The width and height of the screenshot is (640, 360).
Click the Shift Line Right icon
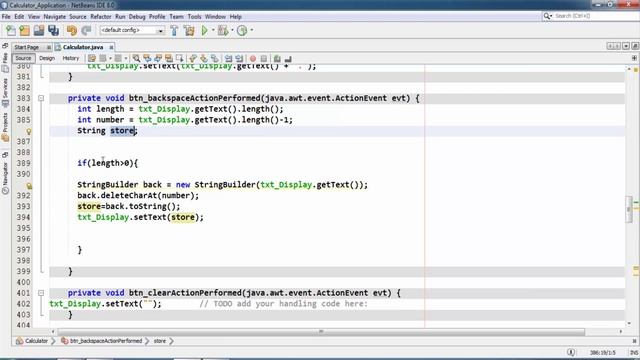click(x=239, y=59)
